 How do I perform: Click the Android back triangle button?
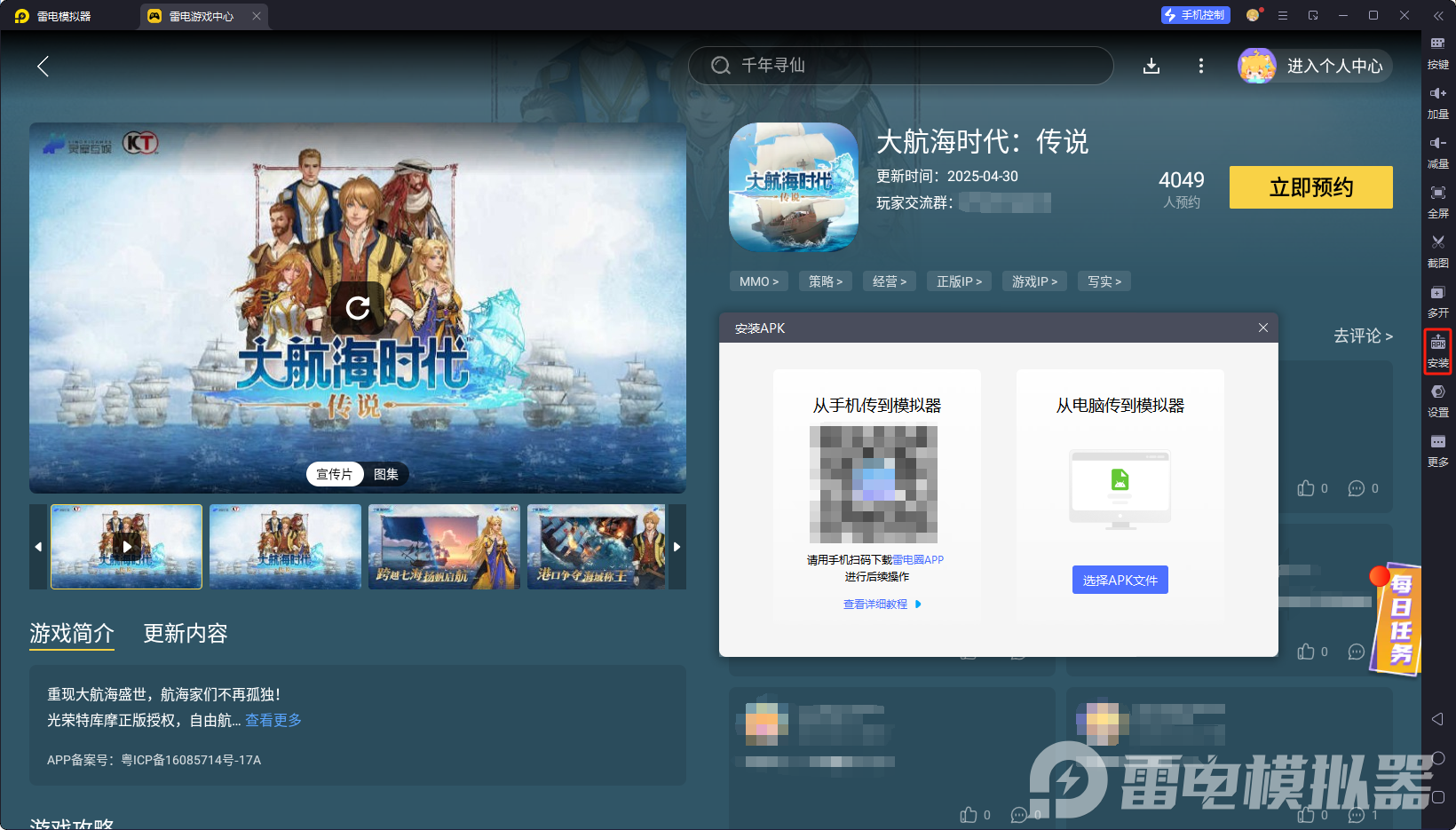[1438, 719]
